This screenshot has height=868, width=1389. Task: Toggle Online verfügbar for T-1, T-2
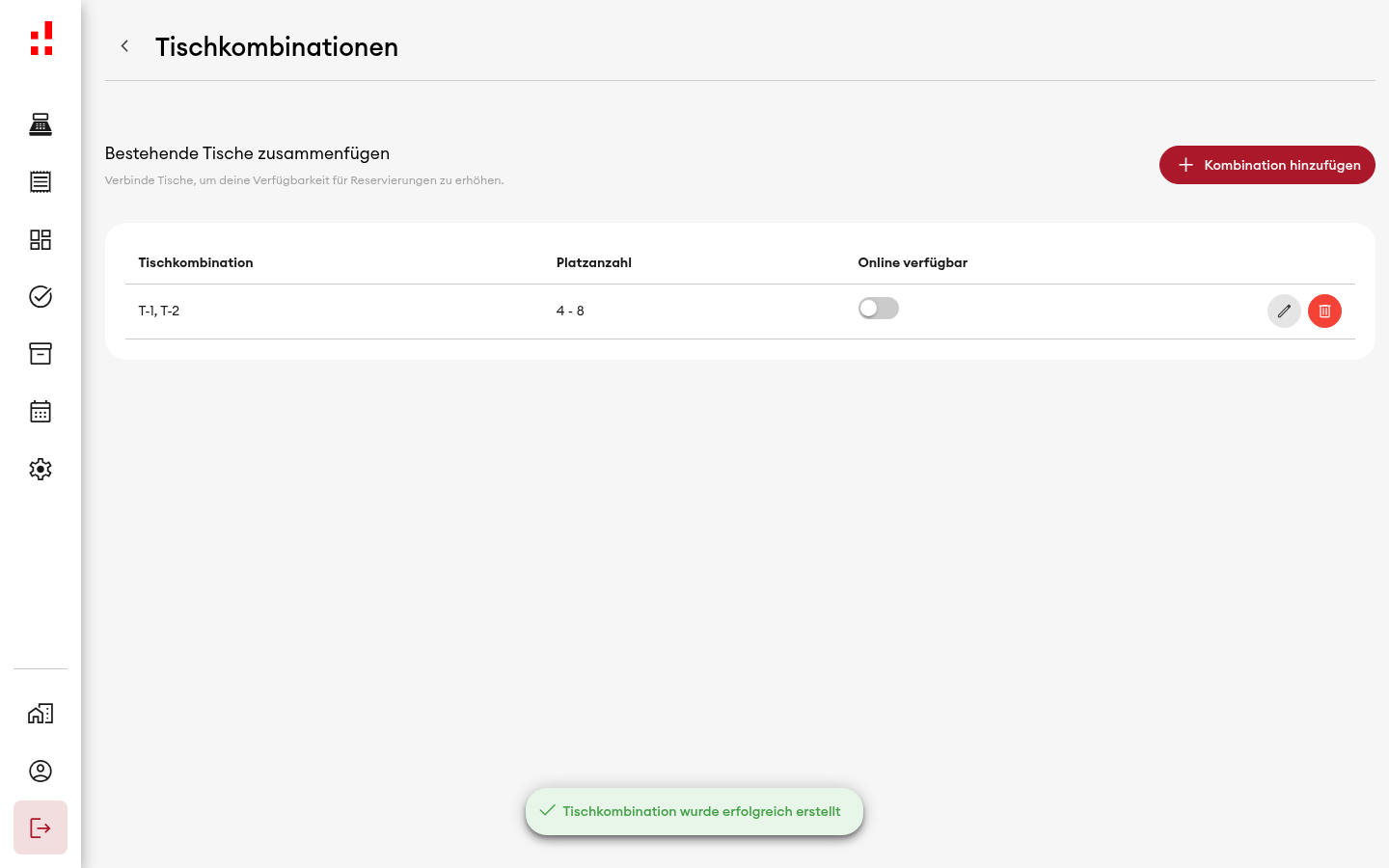[879, 309]
